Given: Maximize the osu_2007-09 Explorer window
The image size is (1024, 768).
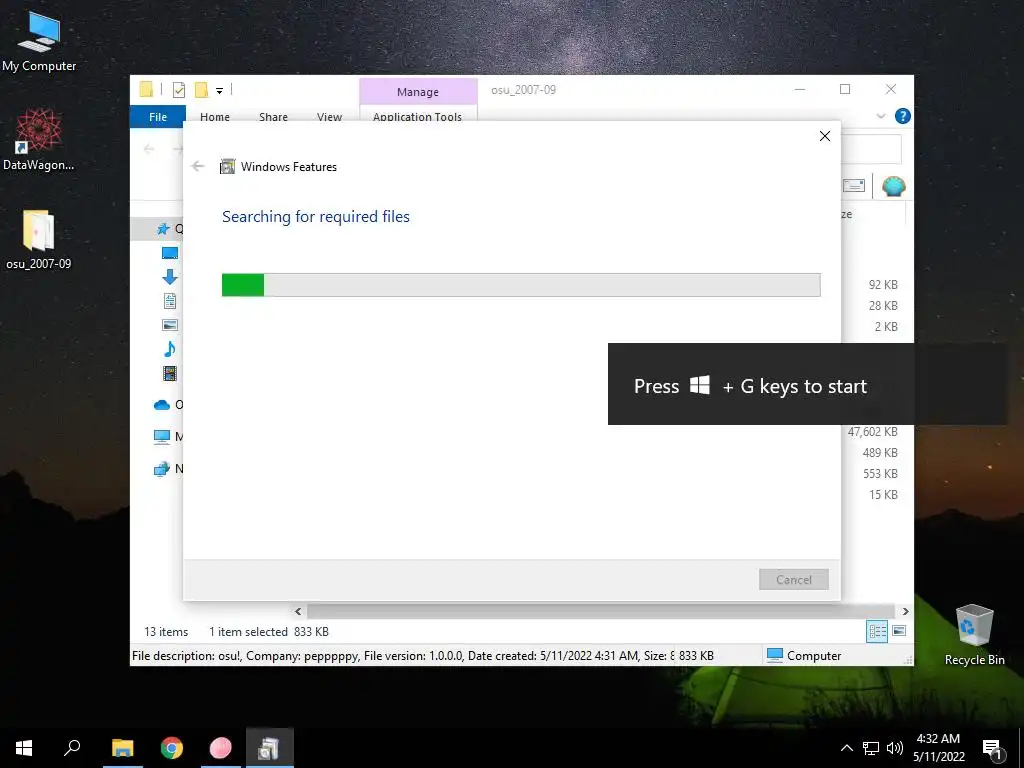Looking at the screenshot, I should (x=845, y=89).
